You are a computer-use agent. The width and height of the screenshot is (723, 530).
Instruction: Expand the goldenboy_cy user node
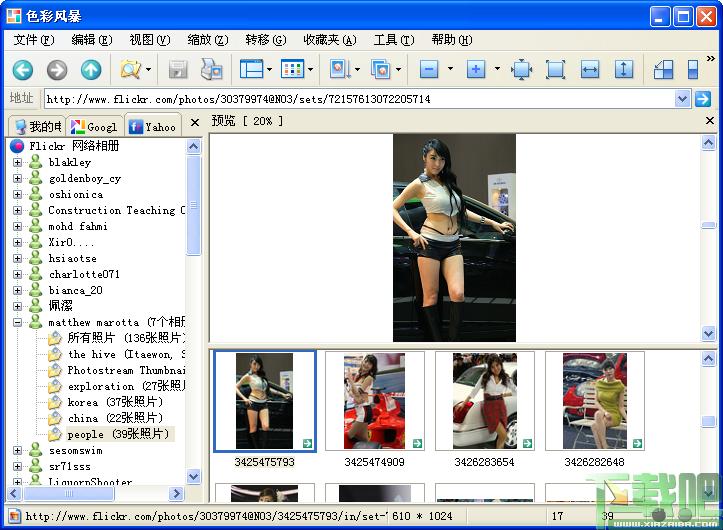[x=18, y=179]
